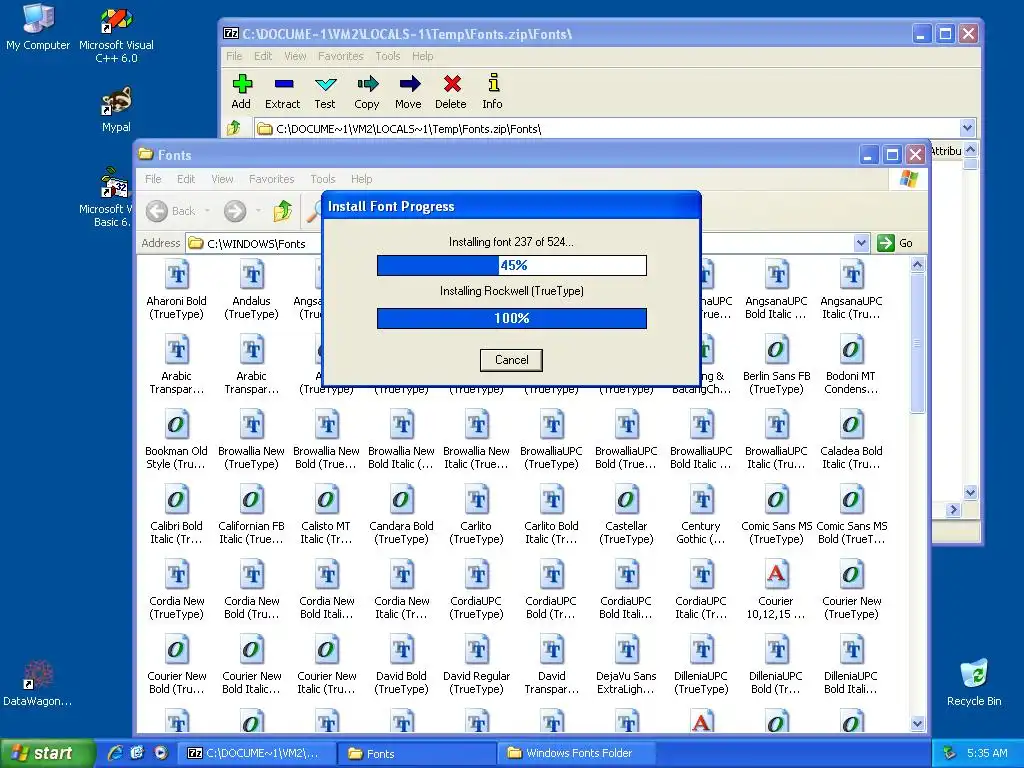Open Help menu in Fonts window

(361, 179)
